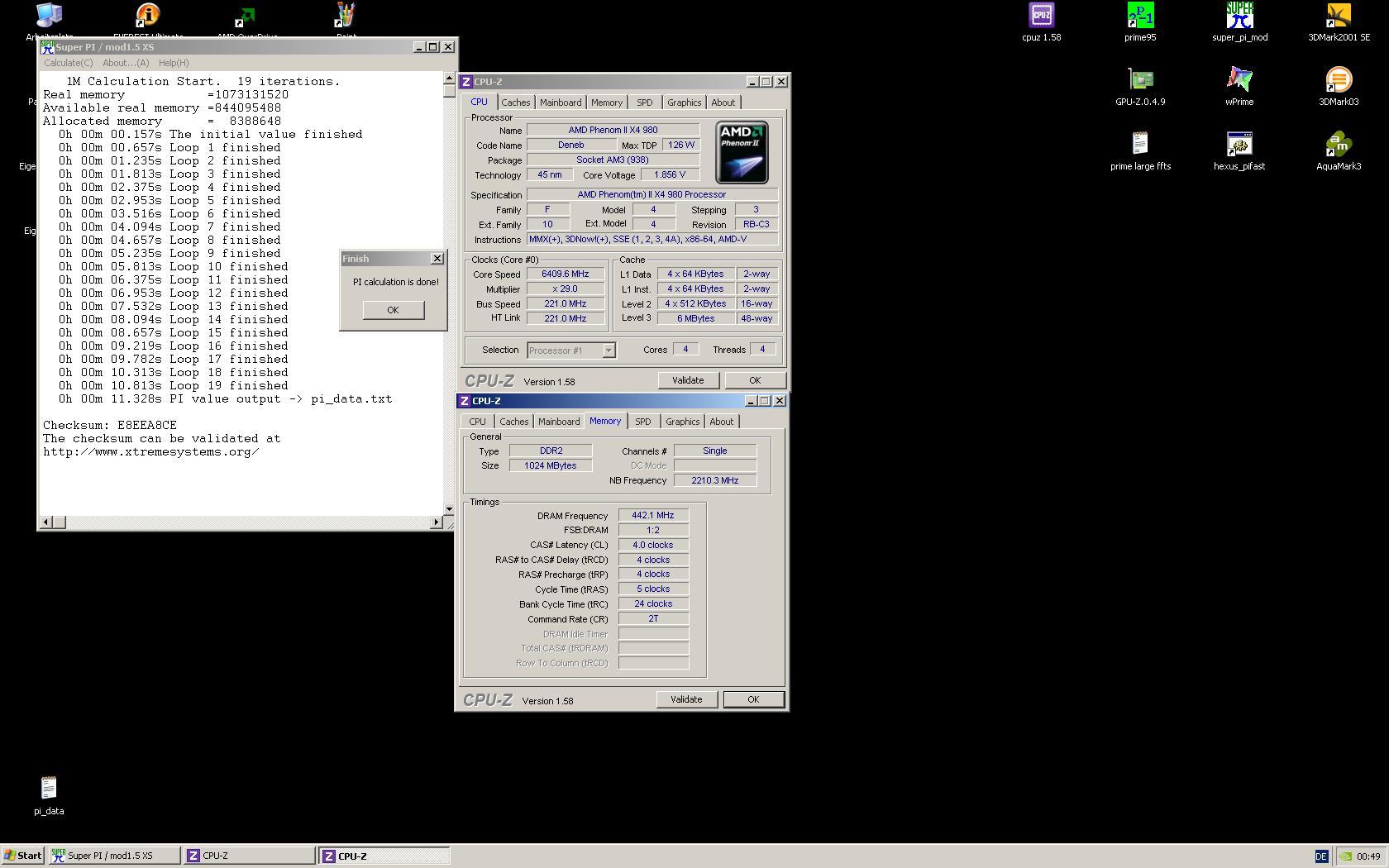Click the Super PI title bar icon
This screenshot has height=868, width=1389.
click(x=47, y=47)
